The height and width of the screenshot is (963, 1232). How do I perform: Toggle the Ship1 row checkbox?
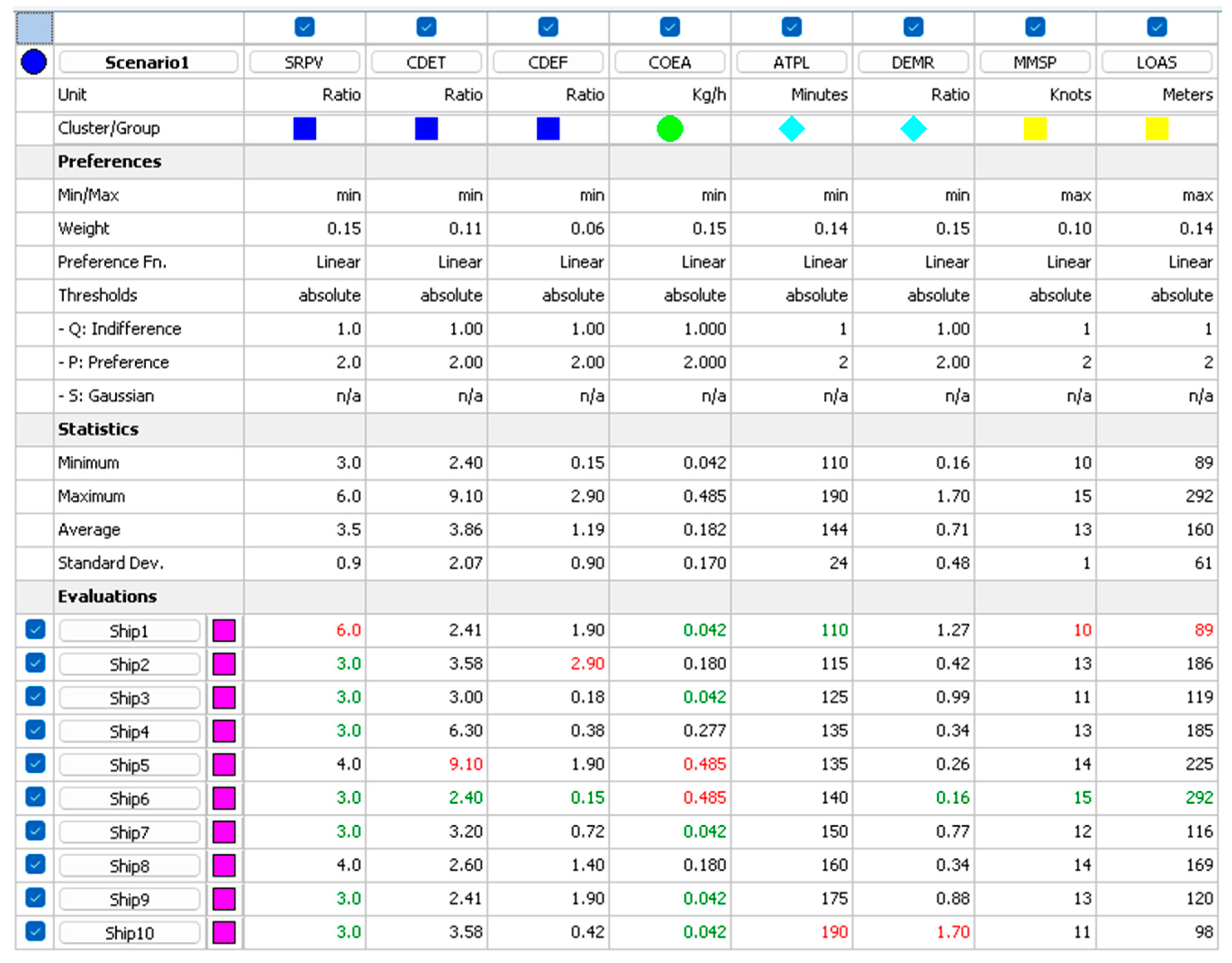[x=35, y=629]
